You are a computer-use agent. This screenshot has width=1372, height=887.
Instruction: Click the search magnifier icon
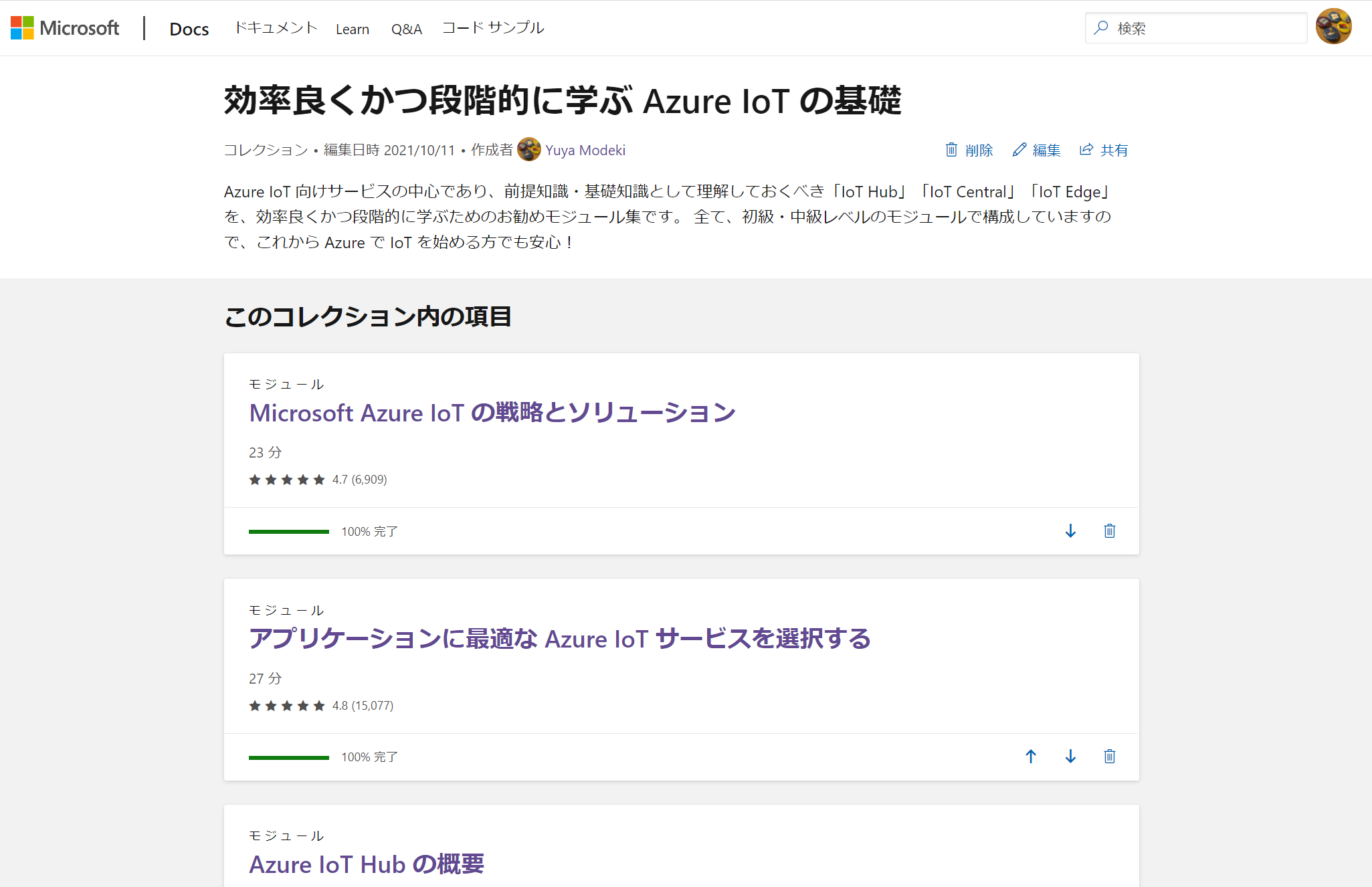tap(1101, 28)
